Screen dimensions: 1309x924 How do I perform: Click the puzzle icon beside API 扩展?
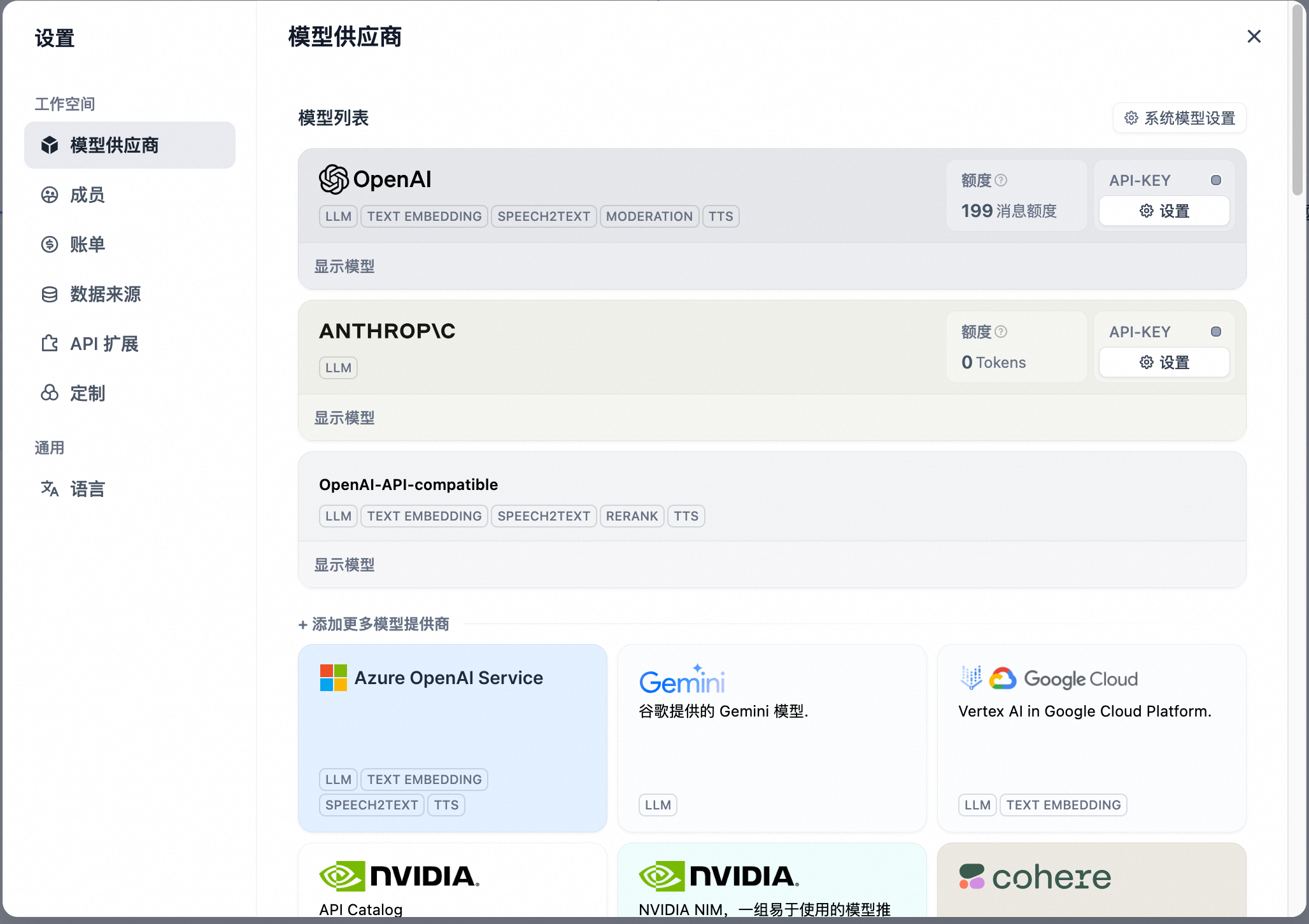tap(50, 344)
